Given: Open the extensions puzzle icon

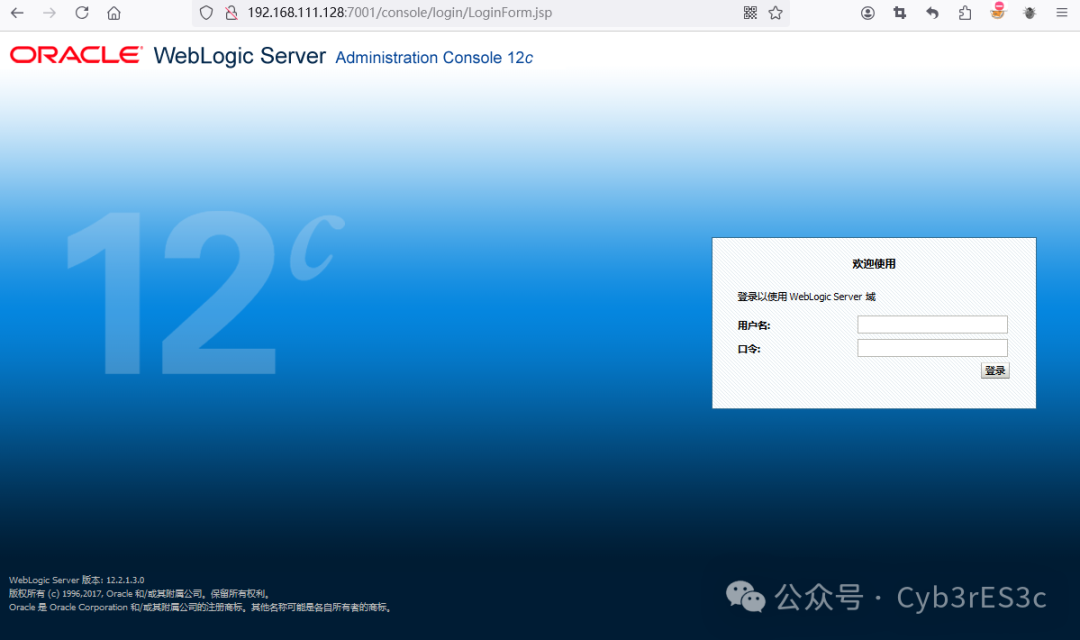Looking at the screenshot, I should (965, 12).
